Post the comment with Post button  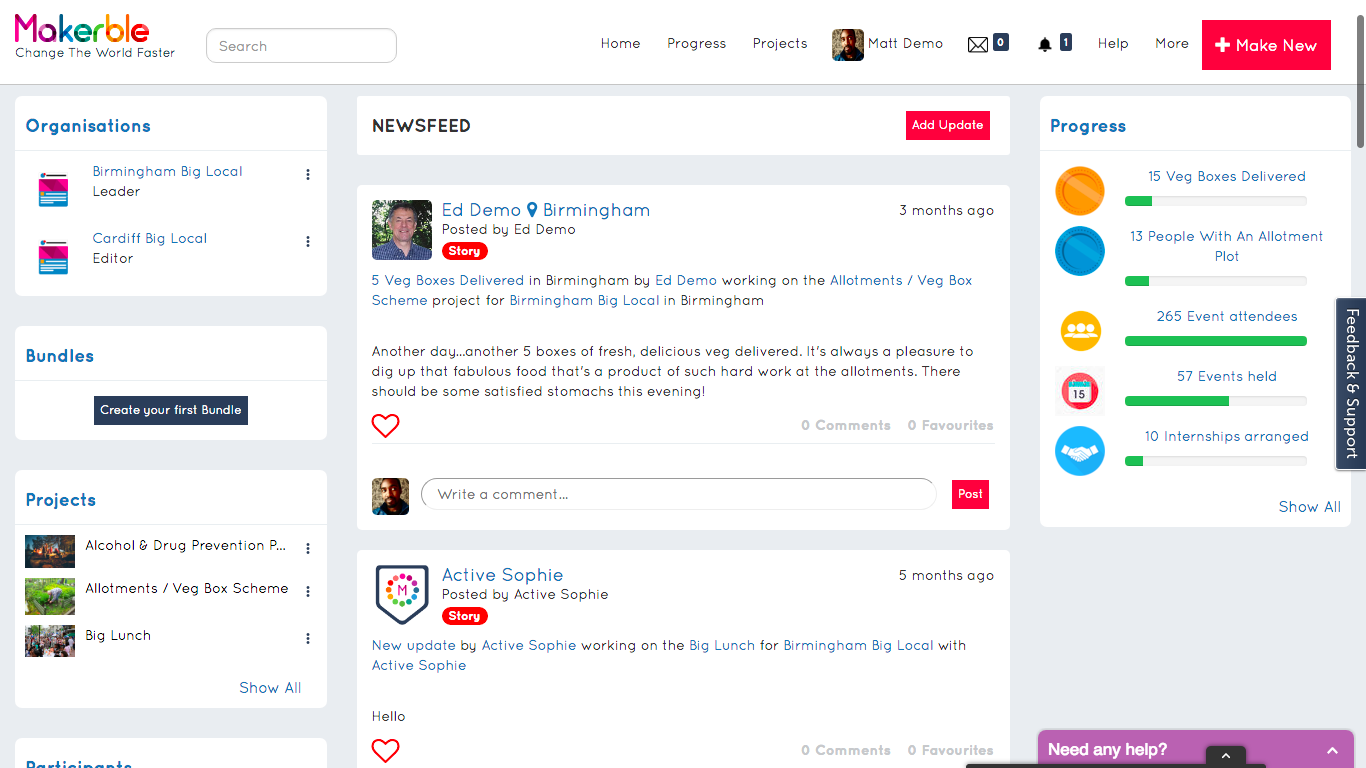point(970,494)
